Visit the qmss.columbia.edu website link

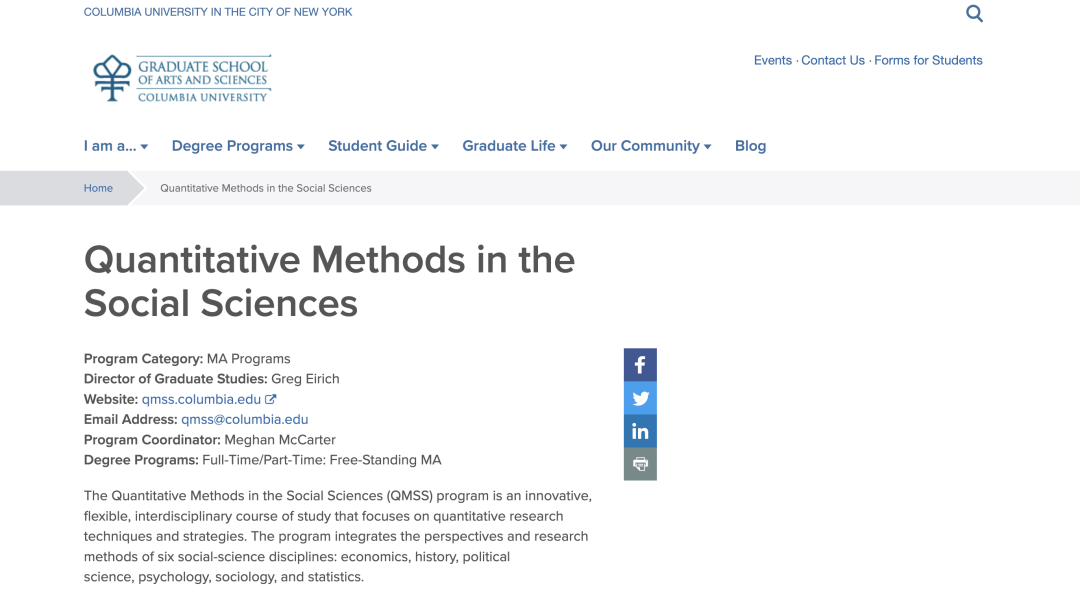[x=201, y=399]
